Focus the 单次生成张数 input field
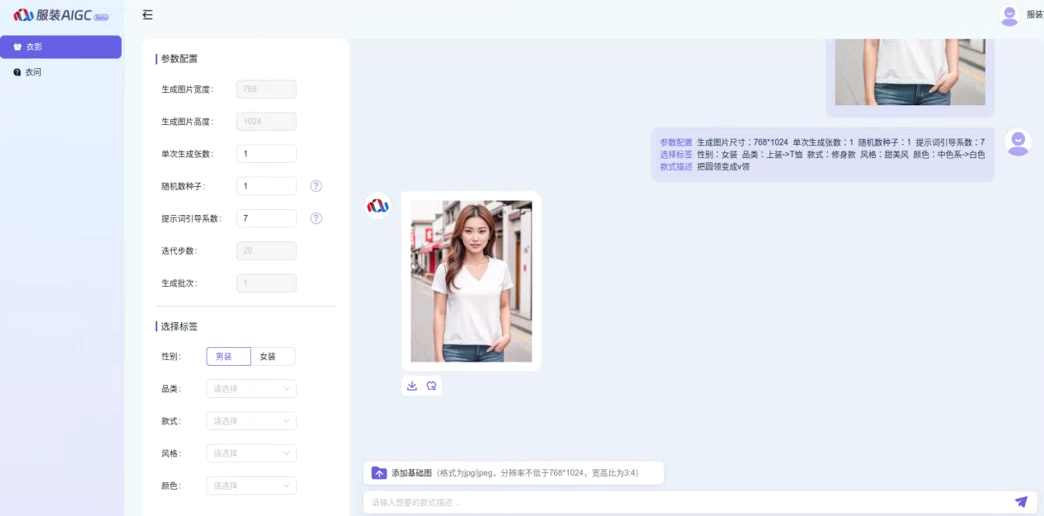Viewport: 1044px width, 516px height. tap(266, 154)
